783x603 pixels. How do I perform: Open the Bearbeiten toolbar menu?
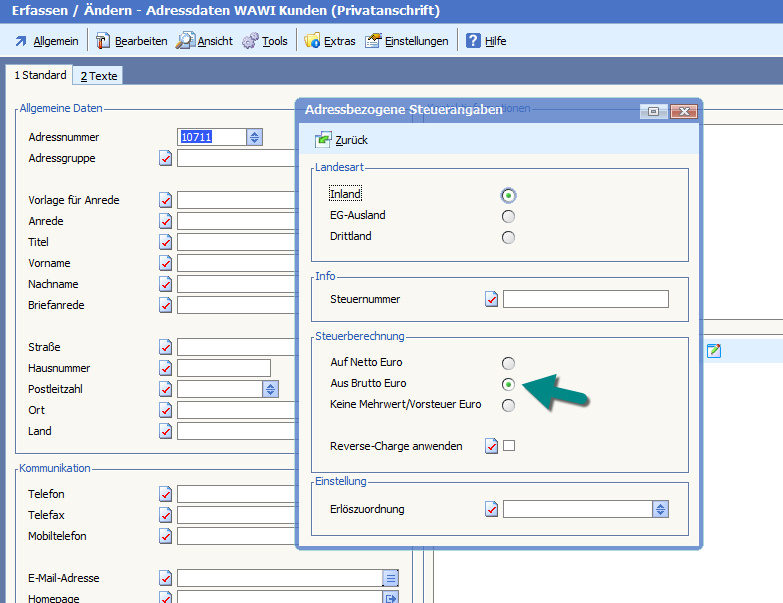(x=132, y=41)
